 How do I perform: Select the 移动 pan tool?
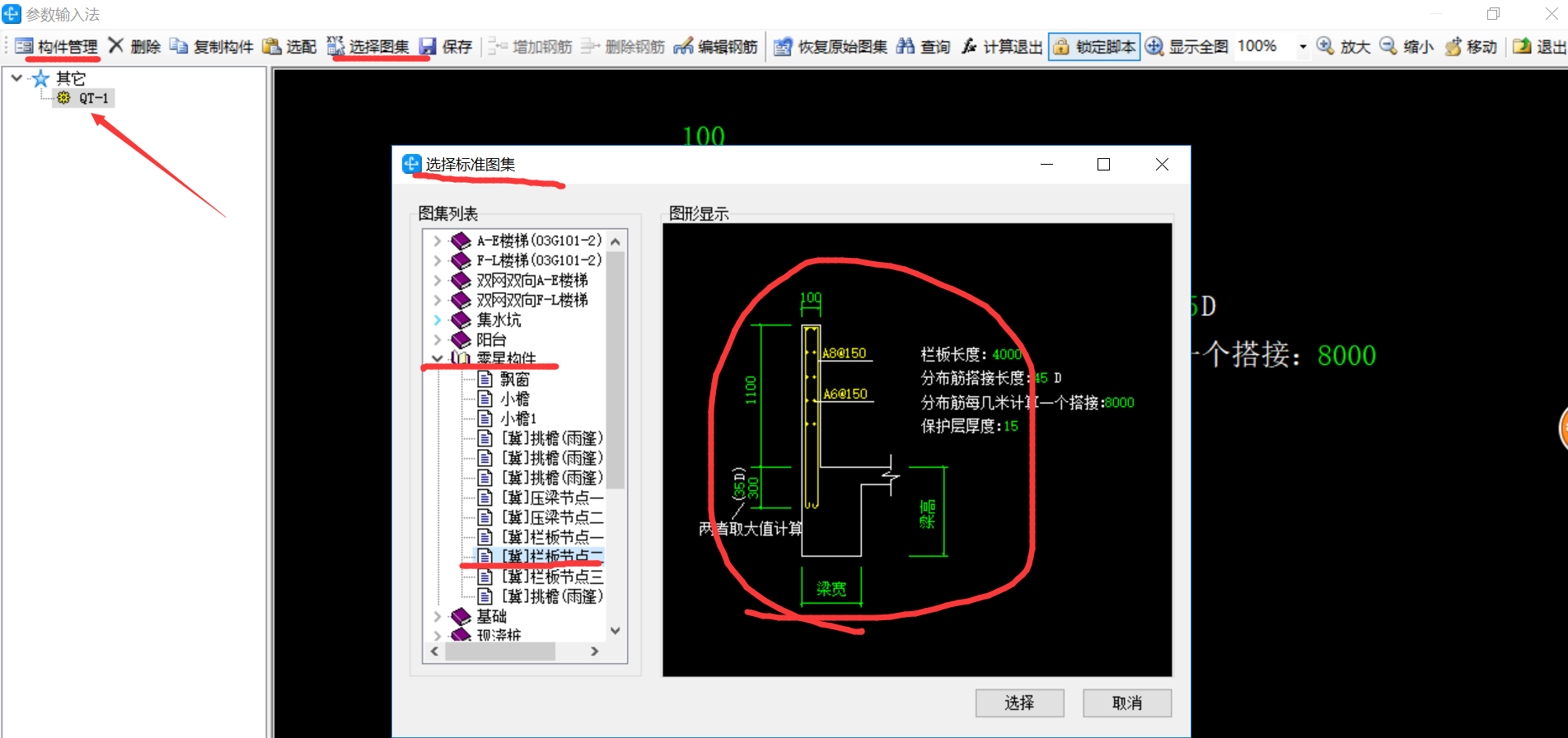pyautogui.click(x=1470, y=46)
